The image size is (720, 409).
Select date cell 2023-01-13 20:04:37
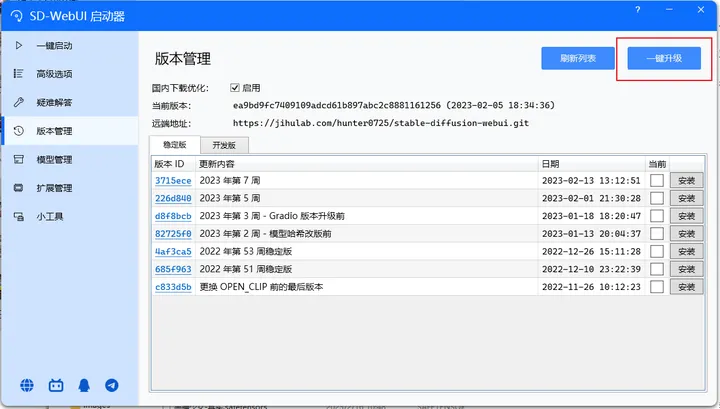(x=591, y=234)
